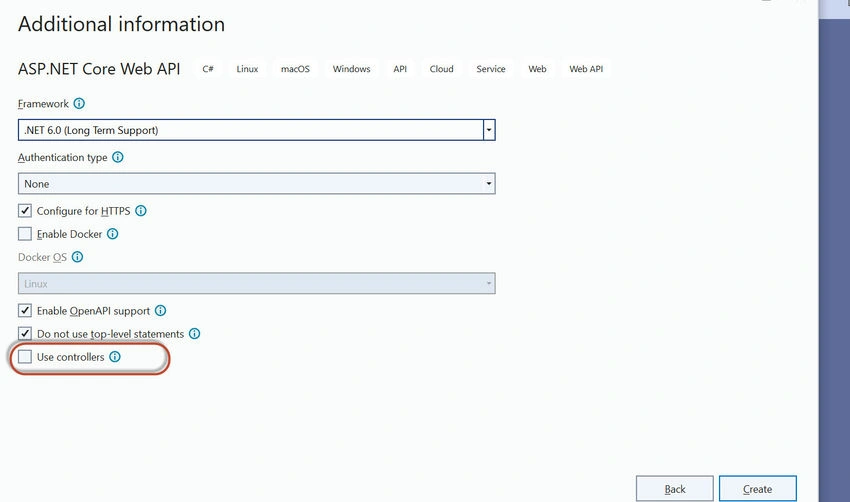Click the Additional information heading

(121, 24)
